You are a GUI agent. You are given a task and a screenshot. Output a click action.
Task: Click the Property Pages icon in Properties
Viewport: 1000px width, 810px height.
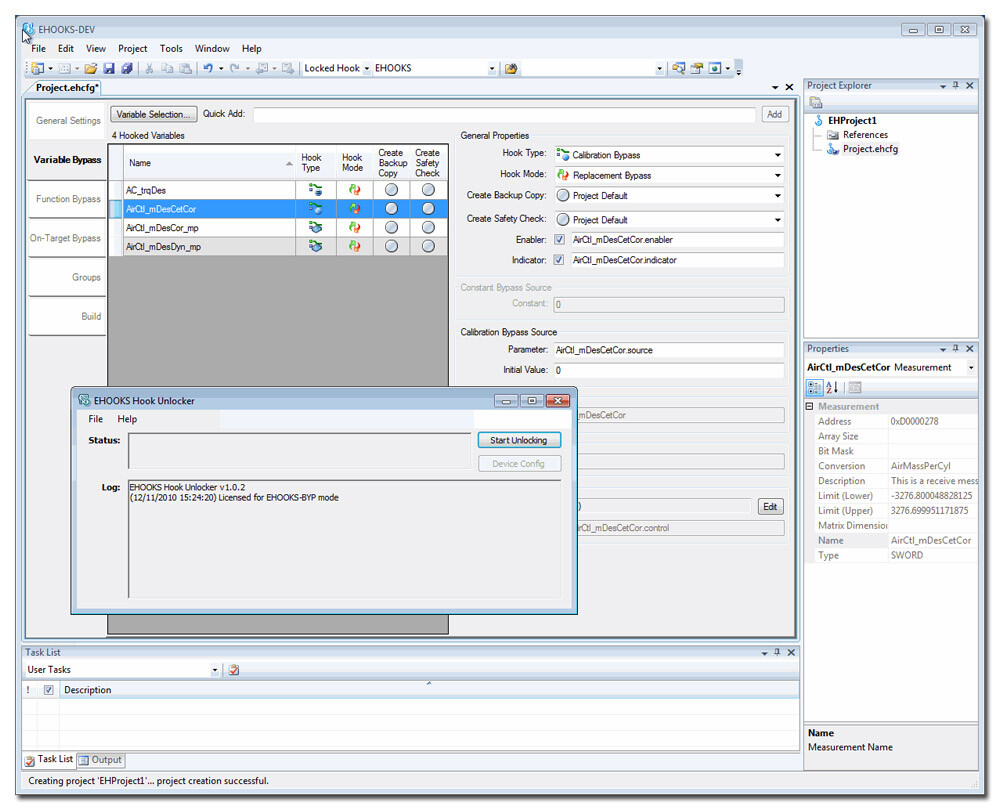[x=855, y=387]
